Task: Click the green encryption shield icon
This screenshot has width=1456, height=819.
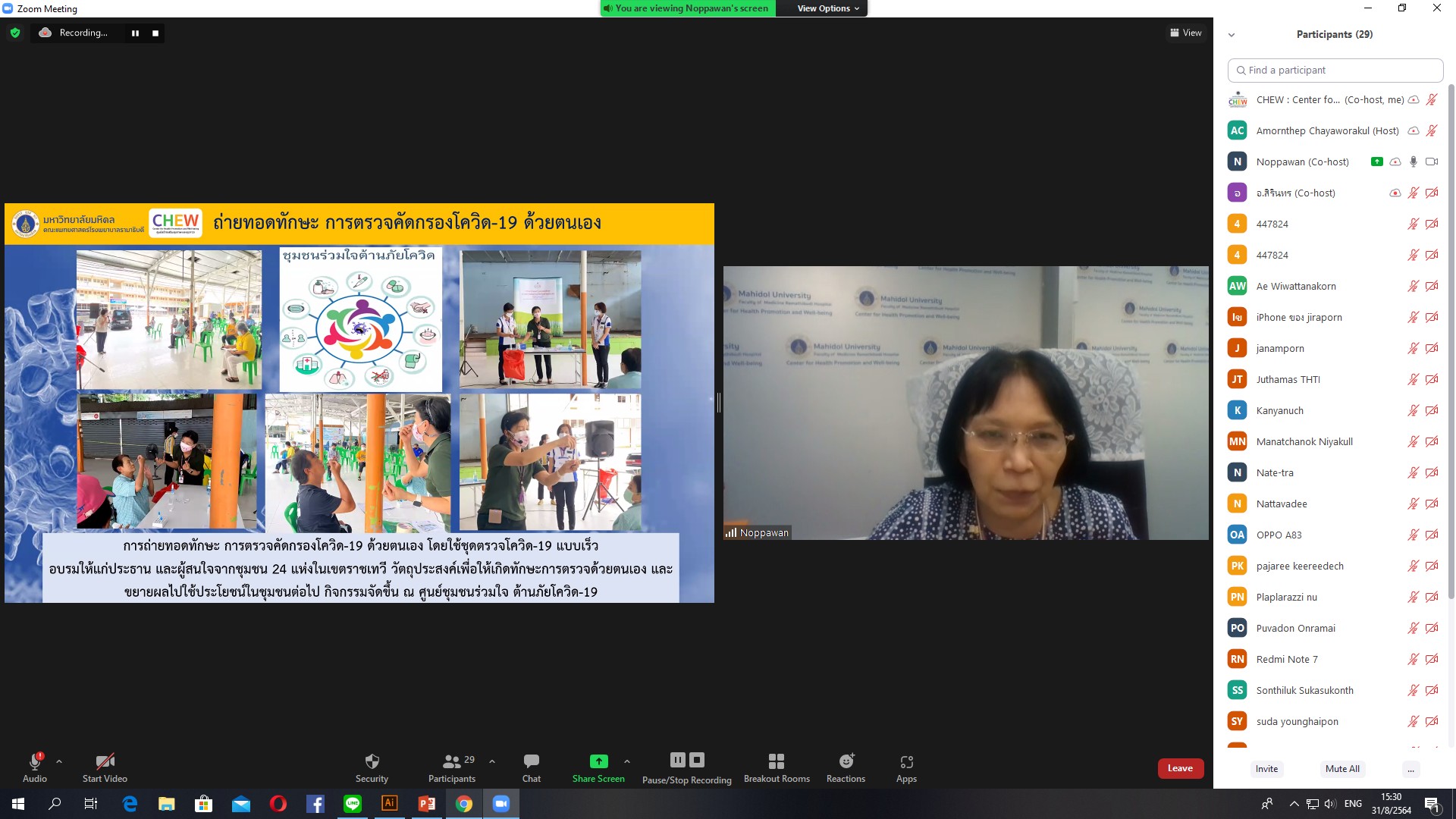Action: tap(15, 33)
